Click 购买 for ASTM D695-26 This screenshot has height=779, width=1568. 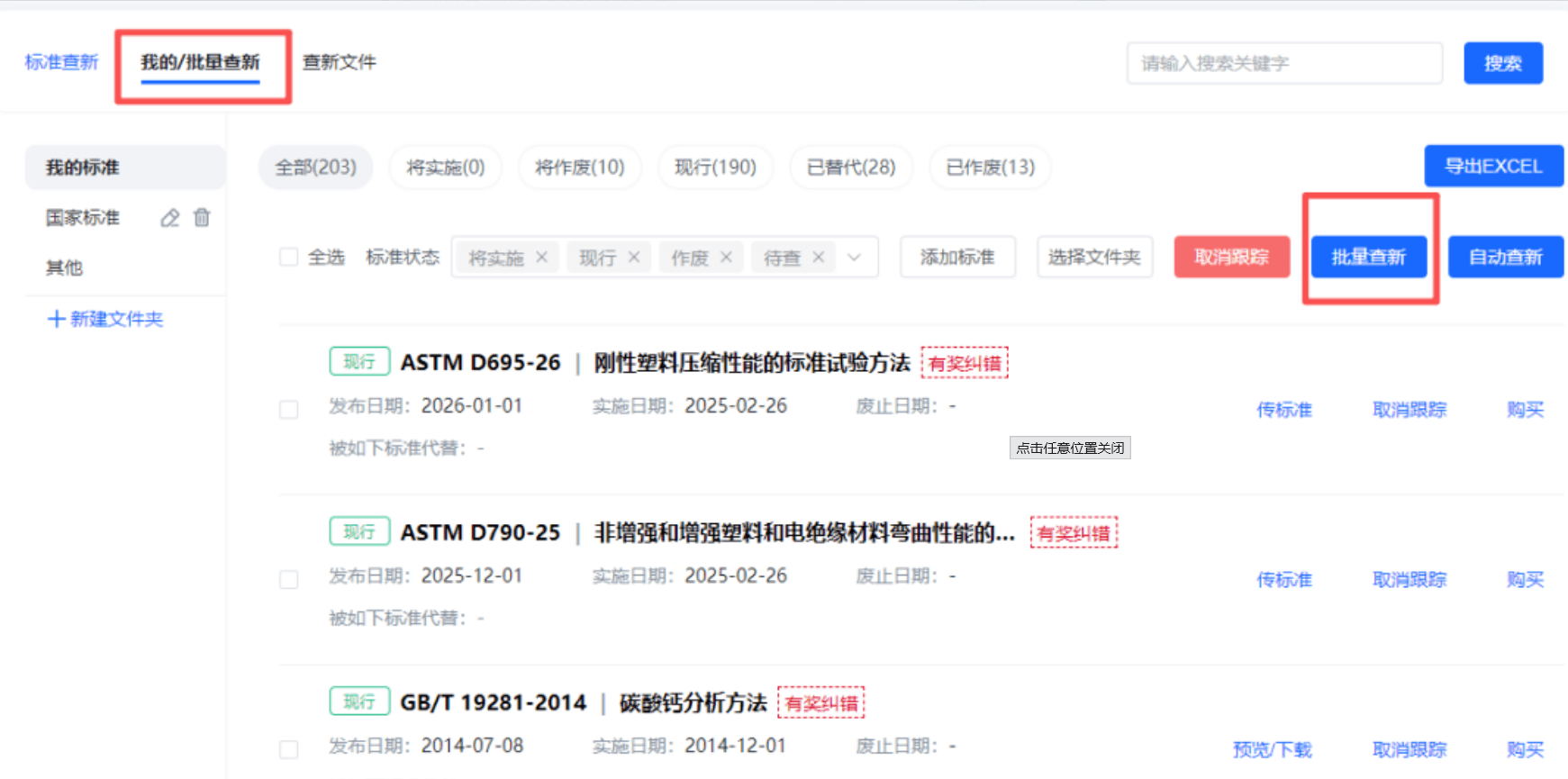point(1525,410)
